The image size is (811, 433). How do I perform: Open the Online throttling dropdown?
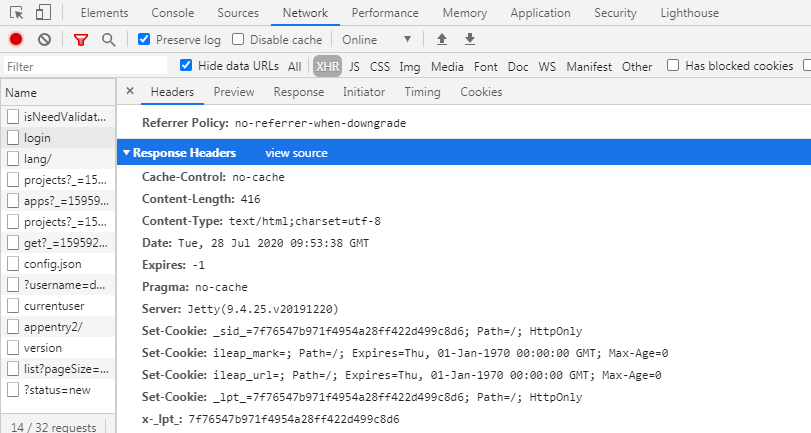point(377,40)
